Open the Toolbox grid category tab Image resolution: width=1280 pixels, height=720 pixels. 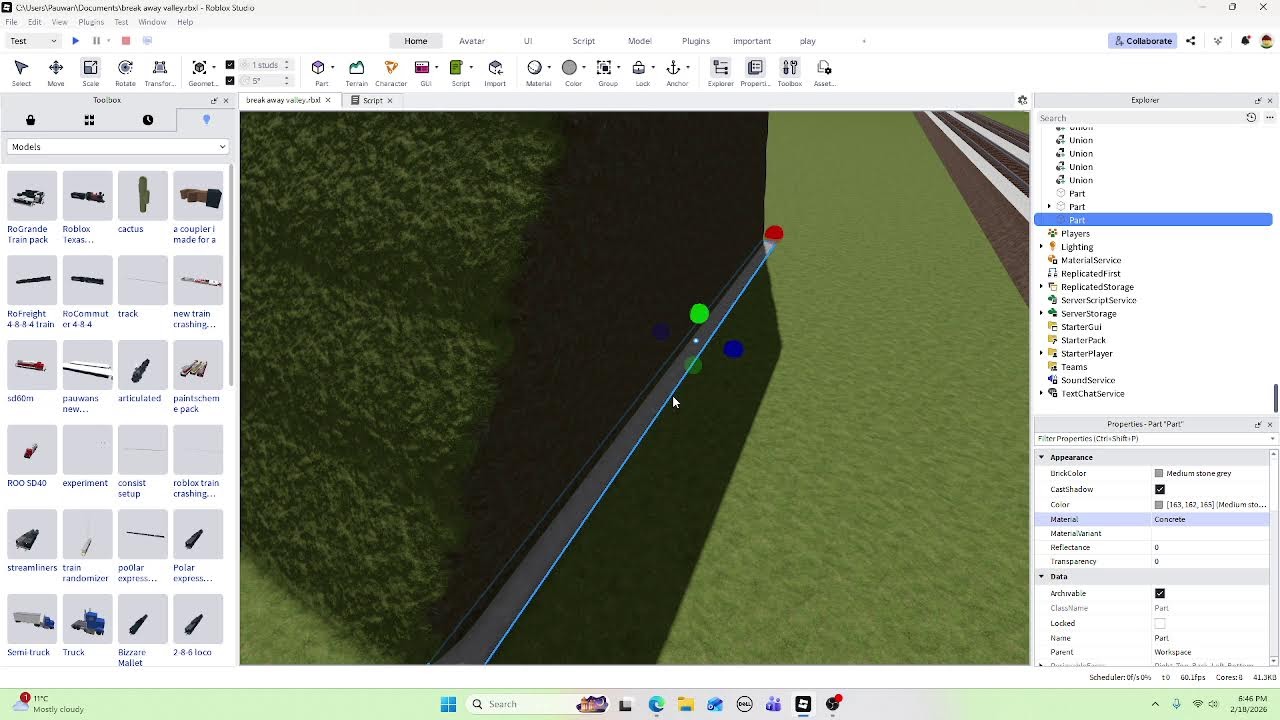[89, 120]
